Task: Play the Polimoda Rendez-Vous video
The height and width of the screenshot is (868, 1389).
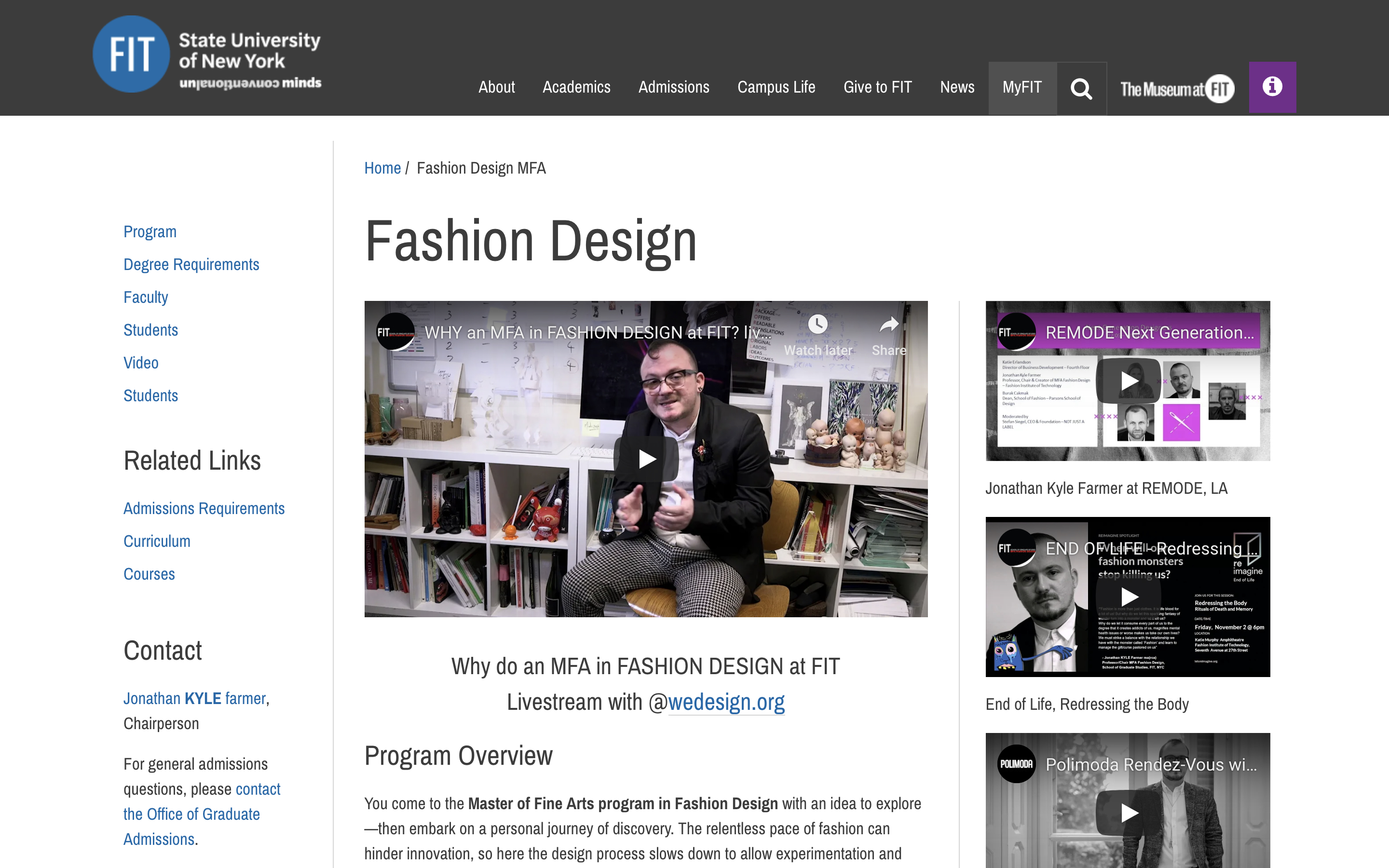Action: tap(1128, 813)
